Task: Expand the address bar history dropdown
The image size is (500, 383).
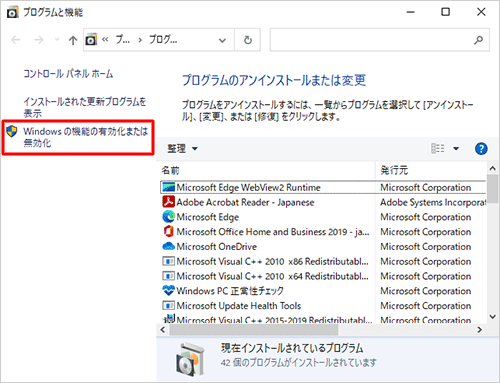Action: [x=222, y=40]
